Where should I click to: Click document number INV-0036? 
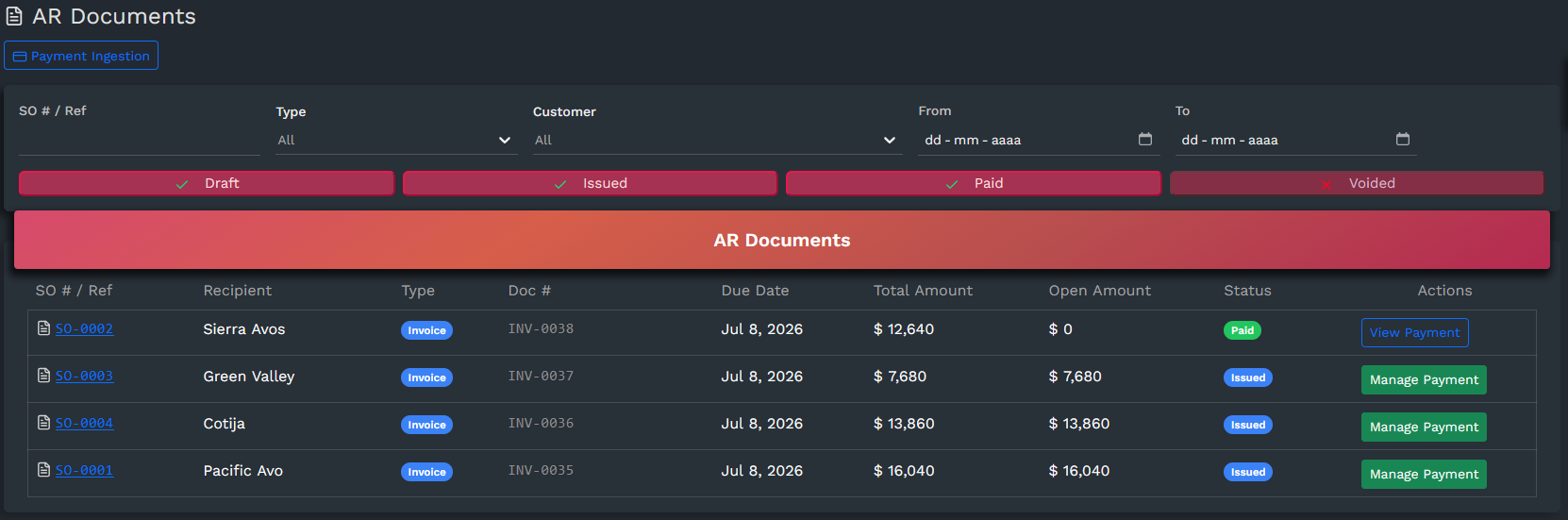(x=541, y=423)
